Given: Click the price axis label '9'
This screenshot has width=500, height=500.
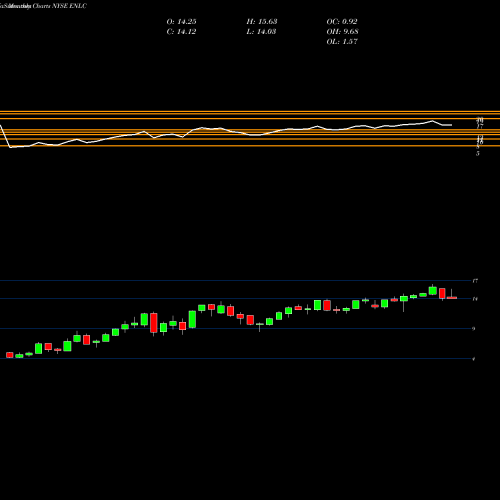Looking at the screenshot, I should (474, 329).
